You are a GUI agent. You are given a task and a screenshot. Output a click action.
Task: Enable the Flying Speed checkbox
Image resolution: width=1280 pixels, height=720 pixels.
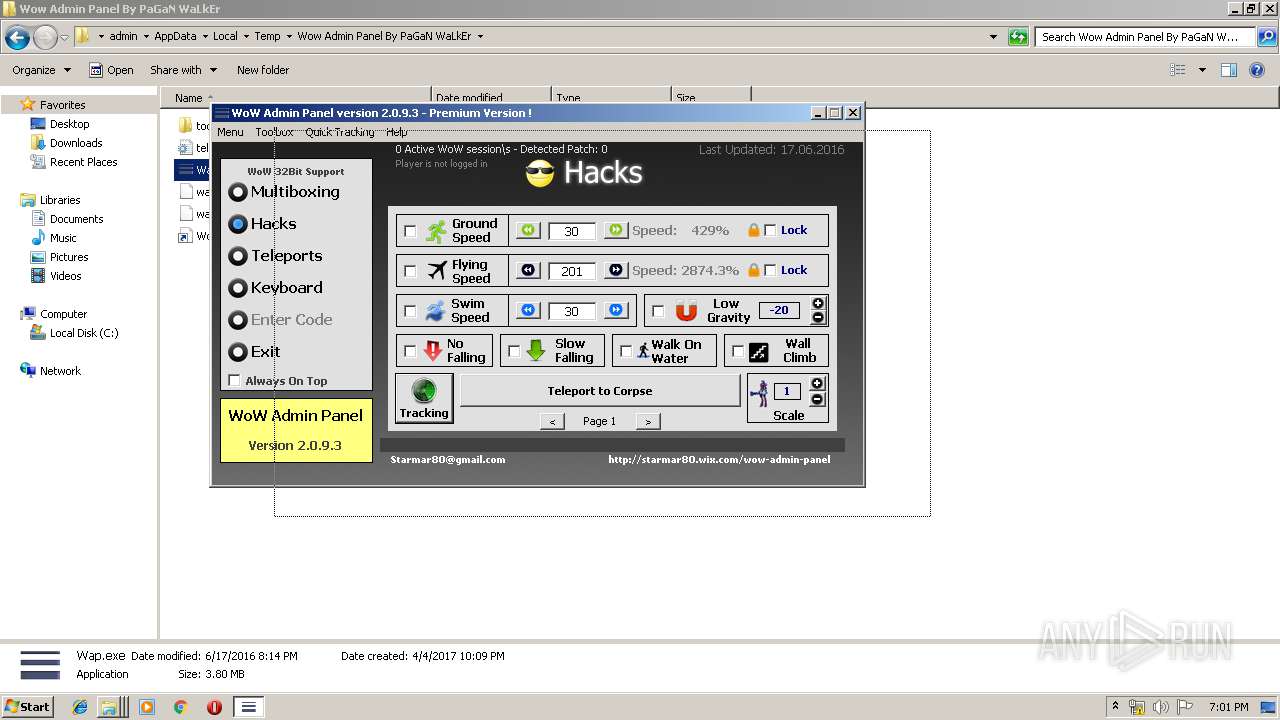[x=410, y=271]
